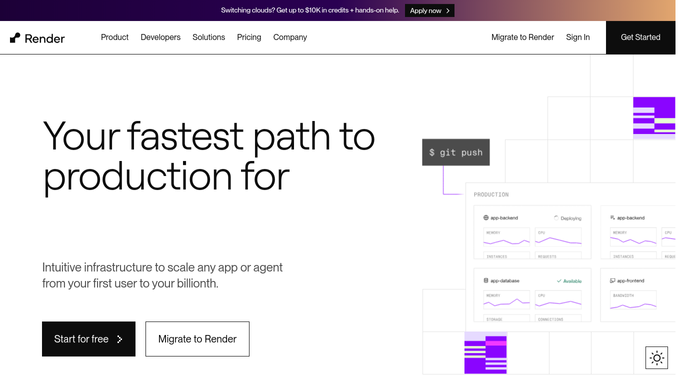Click the app-frontend bandwidth chart
Viewport: 683px width, 384px height.
coord(633,300)
